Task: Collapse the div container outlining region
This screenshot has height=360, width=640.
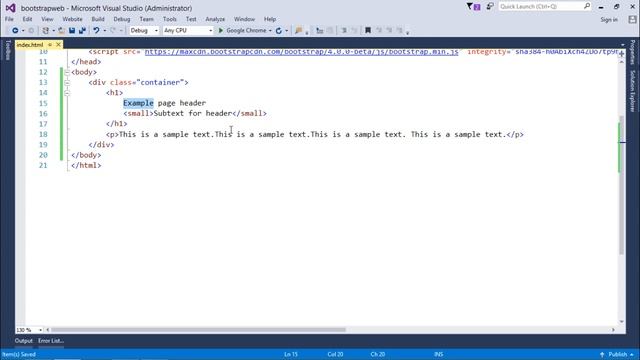Action: 67,82
